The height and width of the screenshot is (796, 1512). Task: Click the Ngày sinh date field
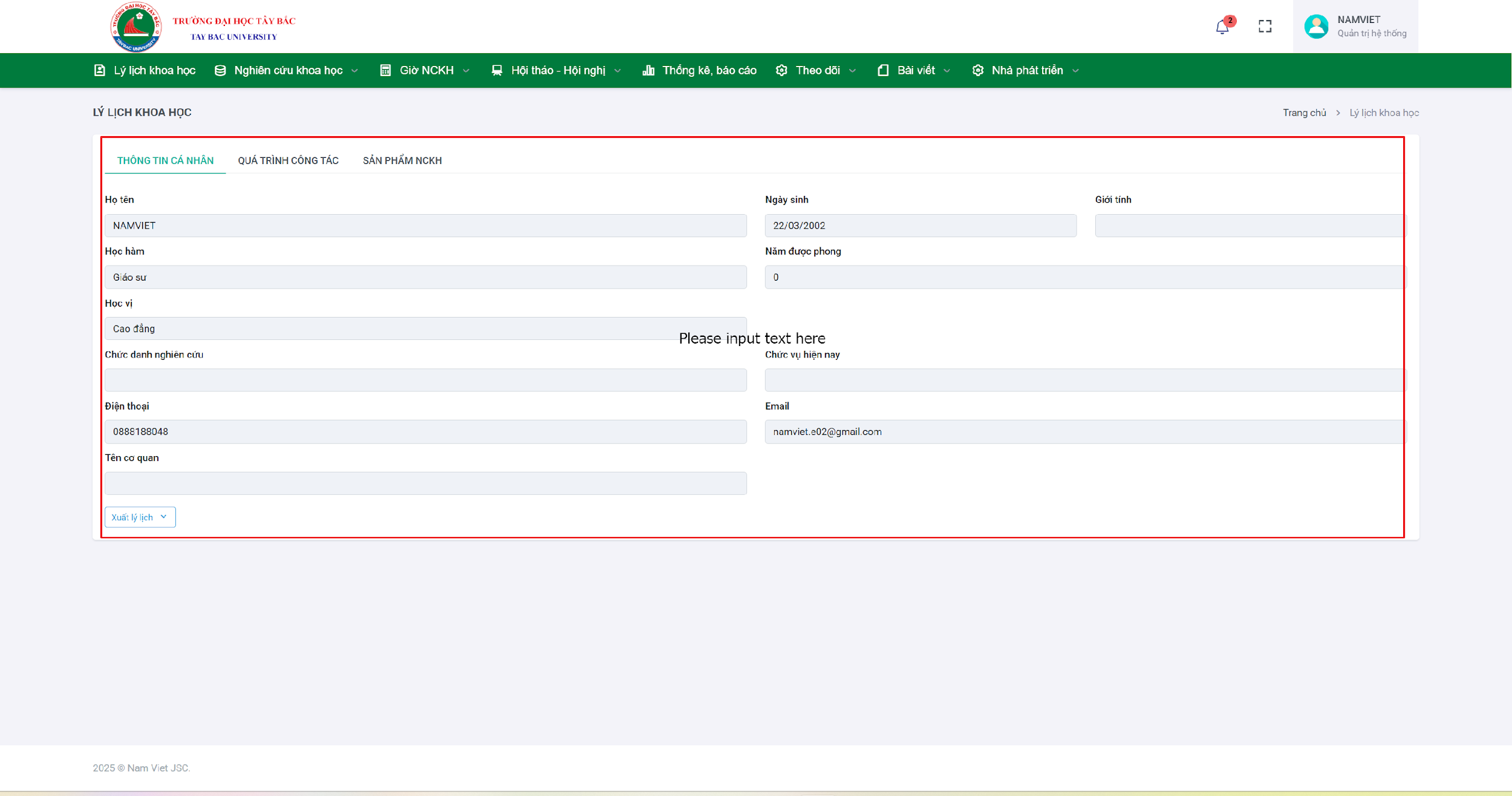click(x=921, y=226)
